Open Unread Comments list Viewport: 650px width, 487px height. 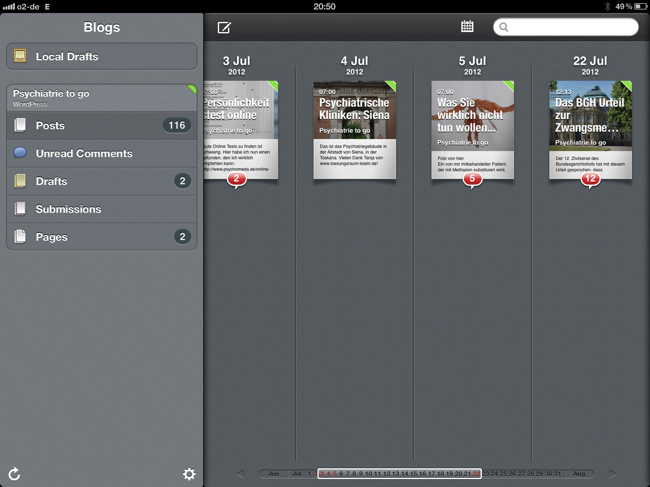(101, 153)
